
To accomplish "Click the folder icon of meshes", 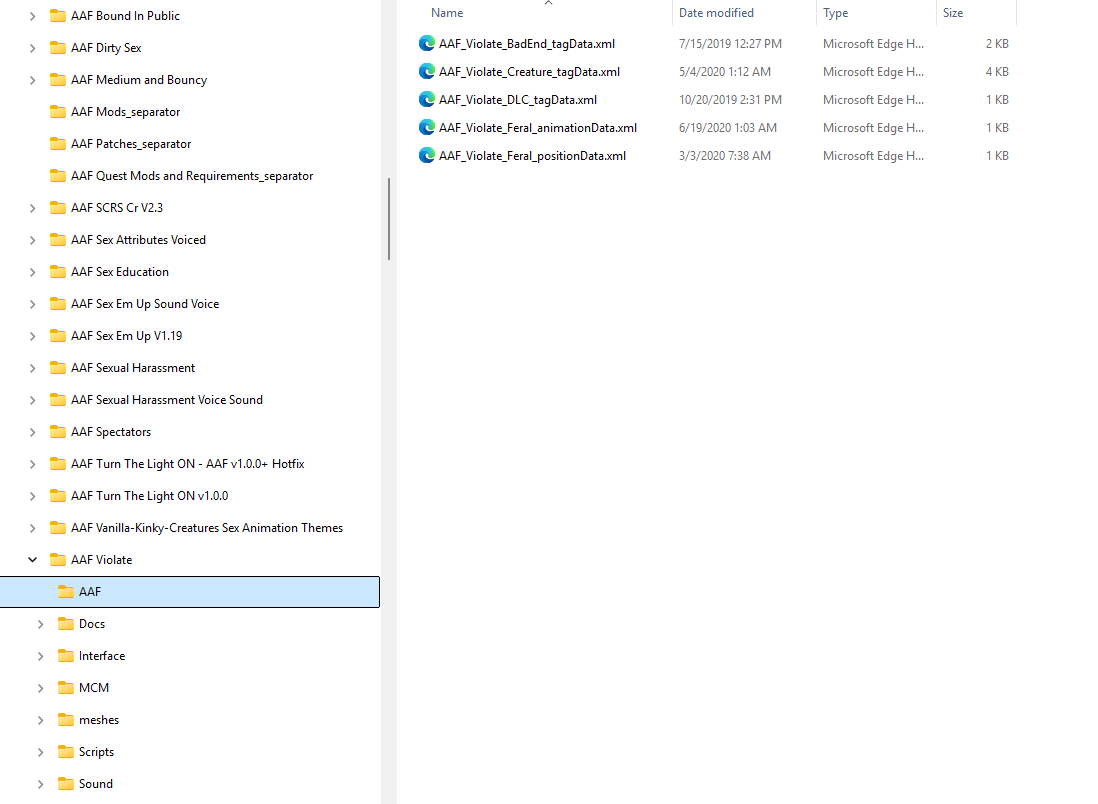I will tap(66, 719).
